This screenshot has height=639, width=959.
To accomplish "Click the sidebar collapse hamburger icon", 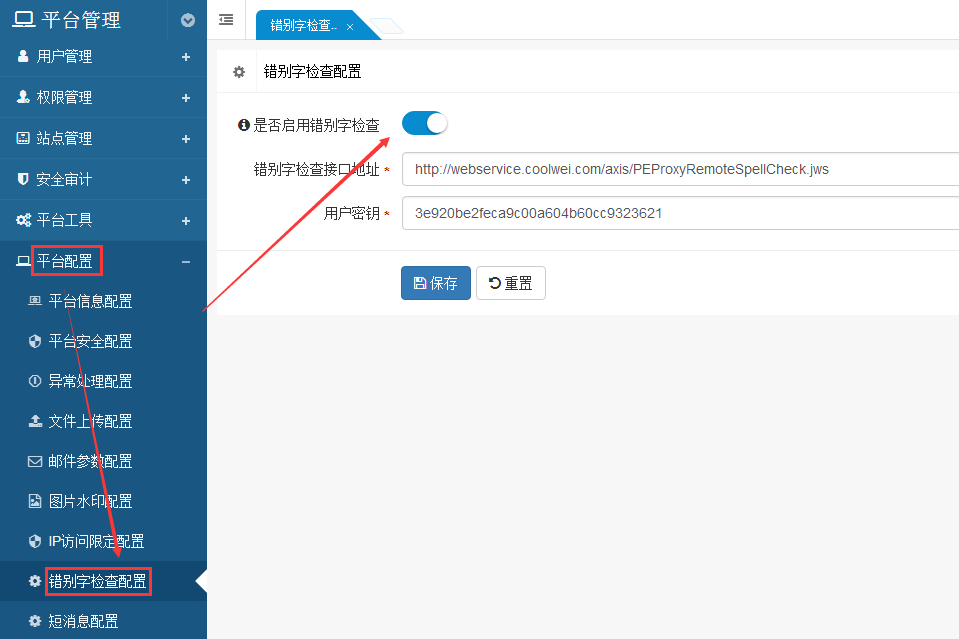I will (226, 19).
